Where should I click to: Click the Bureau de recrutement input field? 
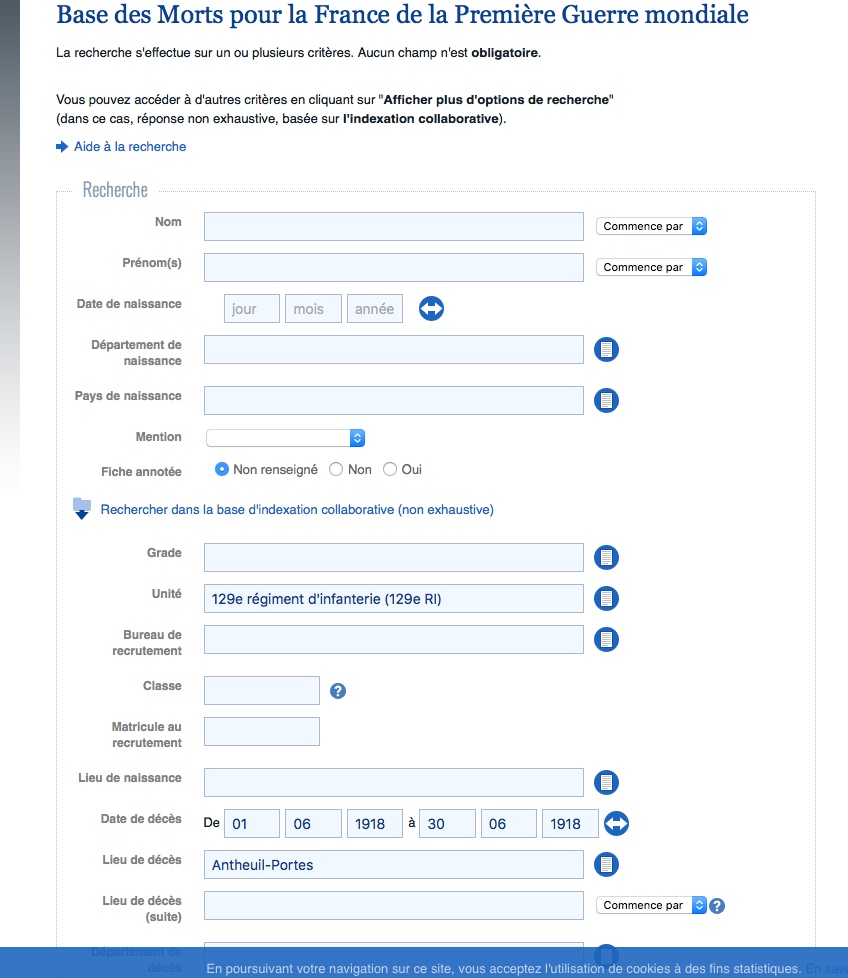pyautogui.click(x=393, y=639)
